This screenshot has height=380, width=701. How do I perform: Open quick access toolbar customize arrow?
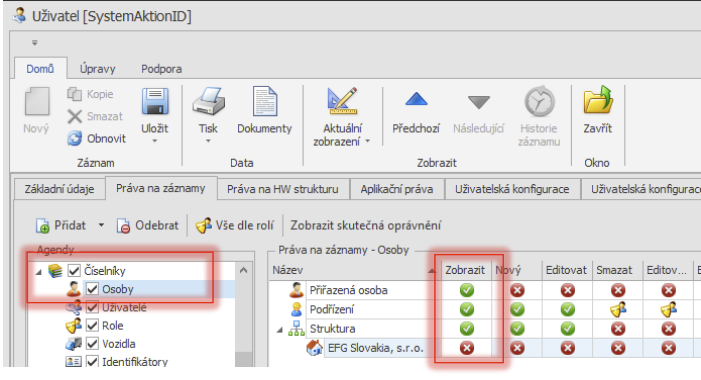(x=34, y=43)
